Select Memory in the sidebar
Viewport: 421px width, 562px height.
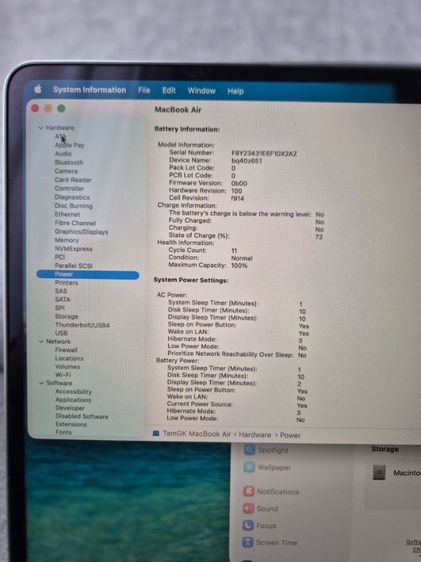point(67,240)
